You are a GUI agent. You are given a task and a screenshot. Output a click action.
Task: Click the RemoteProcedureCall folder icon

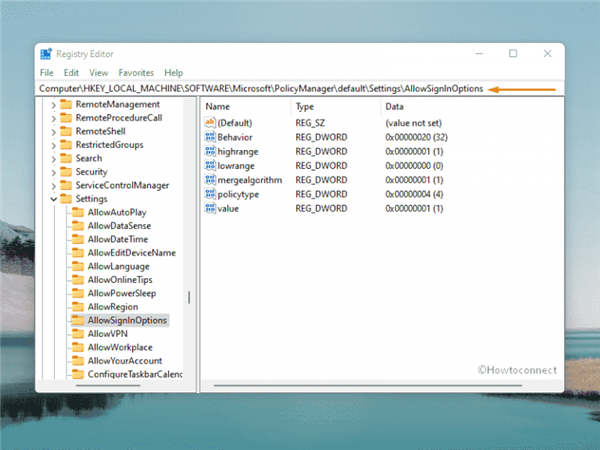point(66,117)
